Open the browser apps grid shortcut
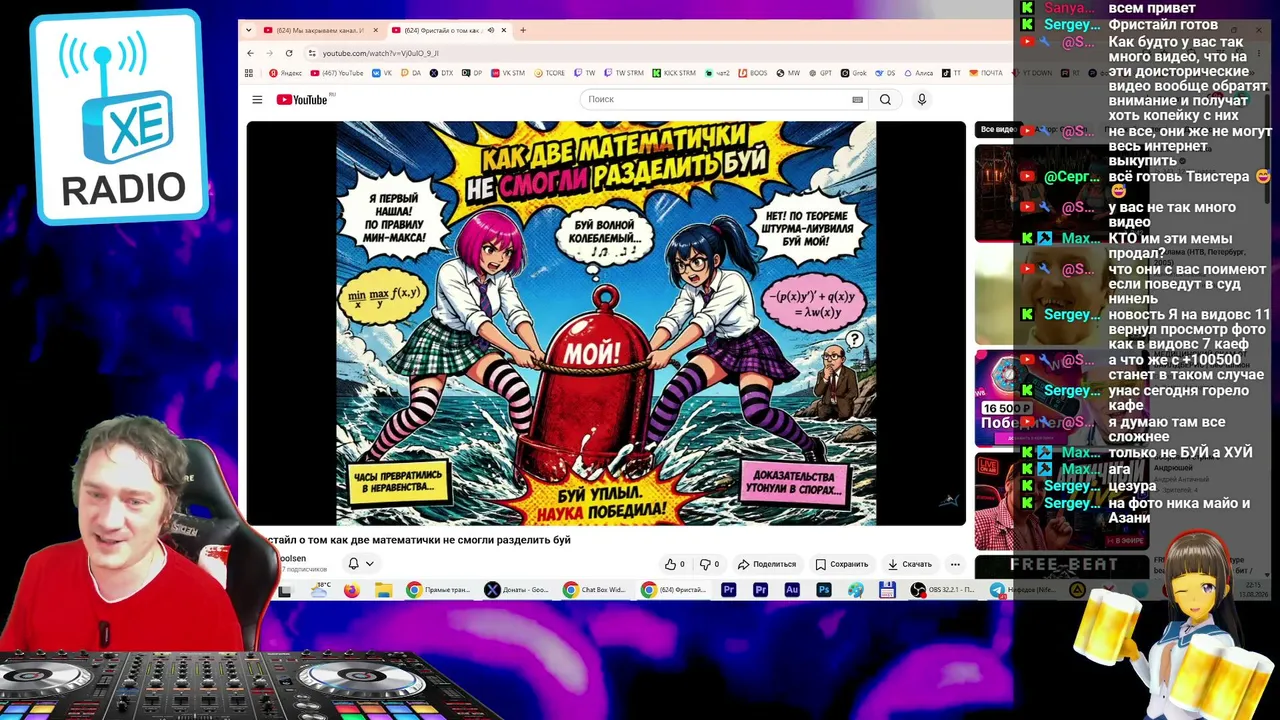This screenshot has height=720, width=1280. [250, 73]
